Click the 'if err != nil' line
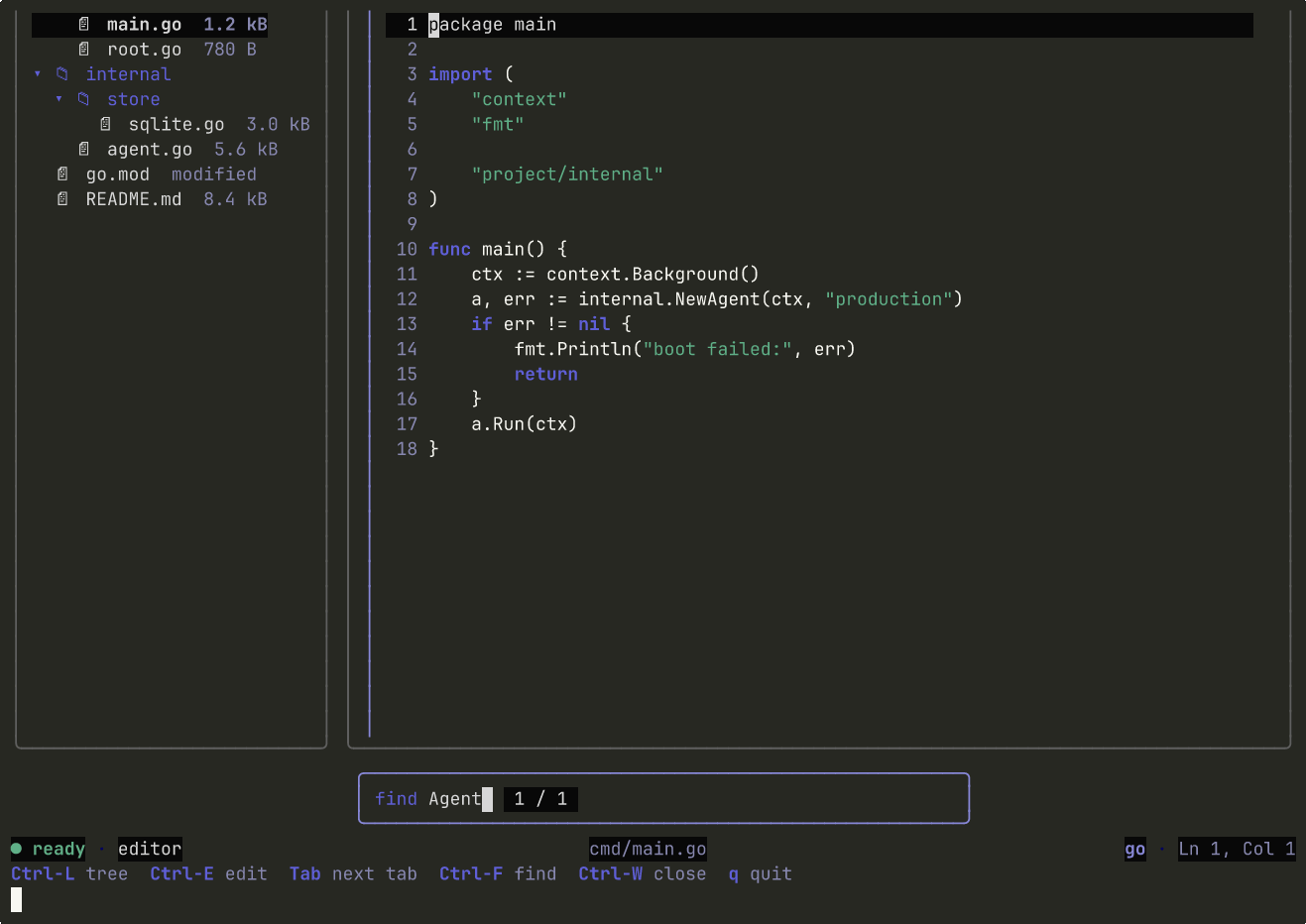 [x=551, y=324]
